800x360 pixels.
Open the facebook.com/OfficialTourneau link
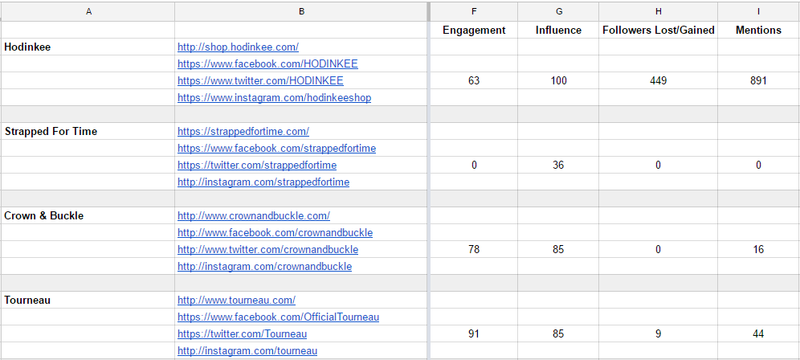[x=278, y=317]
